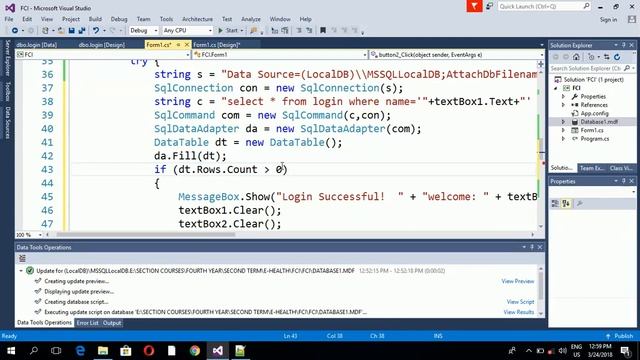
Task: Open the Build menu
Action: [95, 19]
